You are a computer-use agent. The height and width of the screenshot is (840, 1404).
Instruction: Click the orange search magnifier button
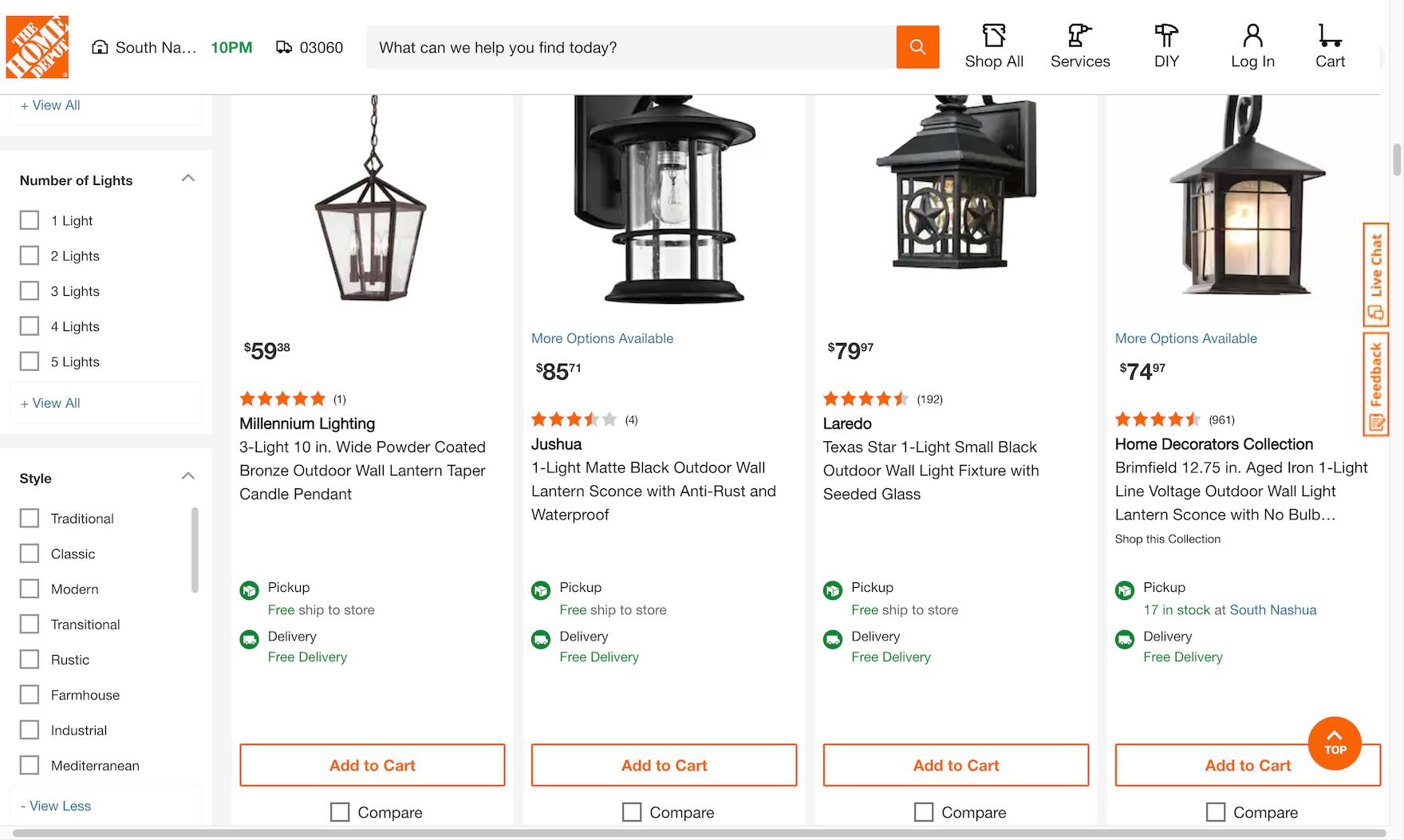click(x=917, y=47)
